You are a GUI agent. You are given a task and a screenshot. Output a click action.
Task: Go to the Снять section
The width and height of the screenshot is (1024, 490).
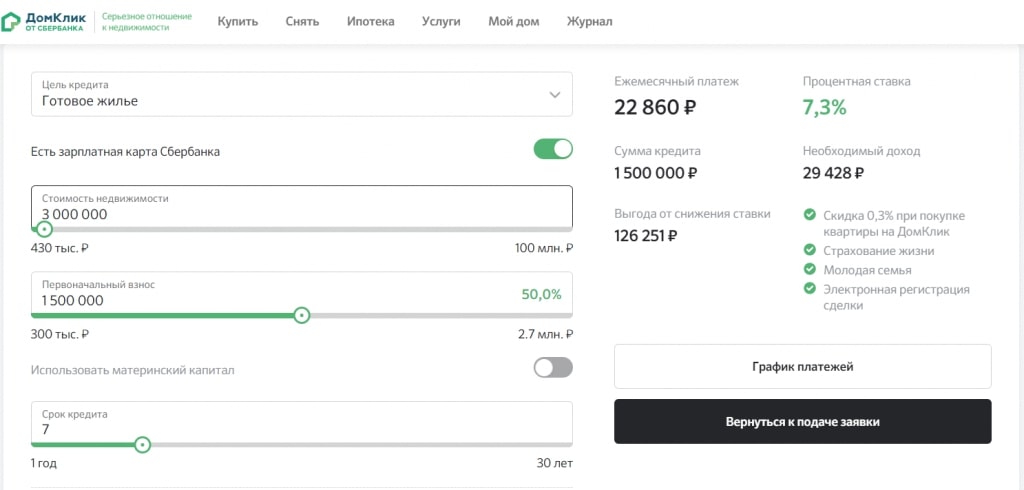[301, 21]
